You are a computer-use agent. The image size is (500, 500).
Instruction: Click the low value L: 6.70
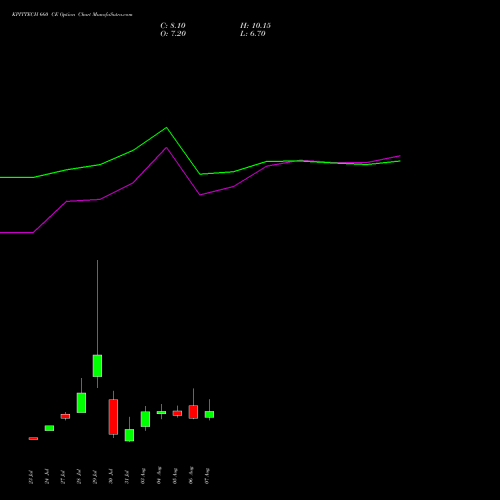point(253,34)
